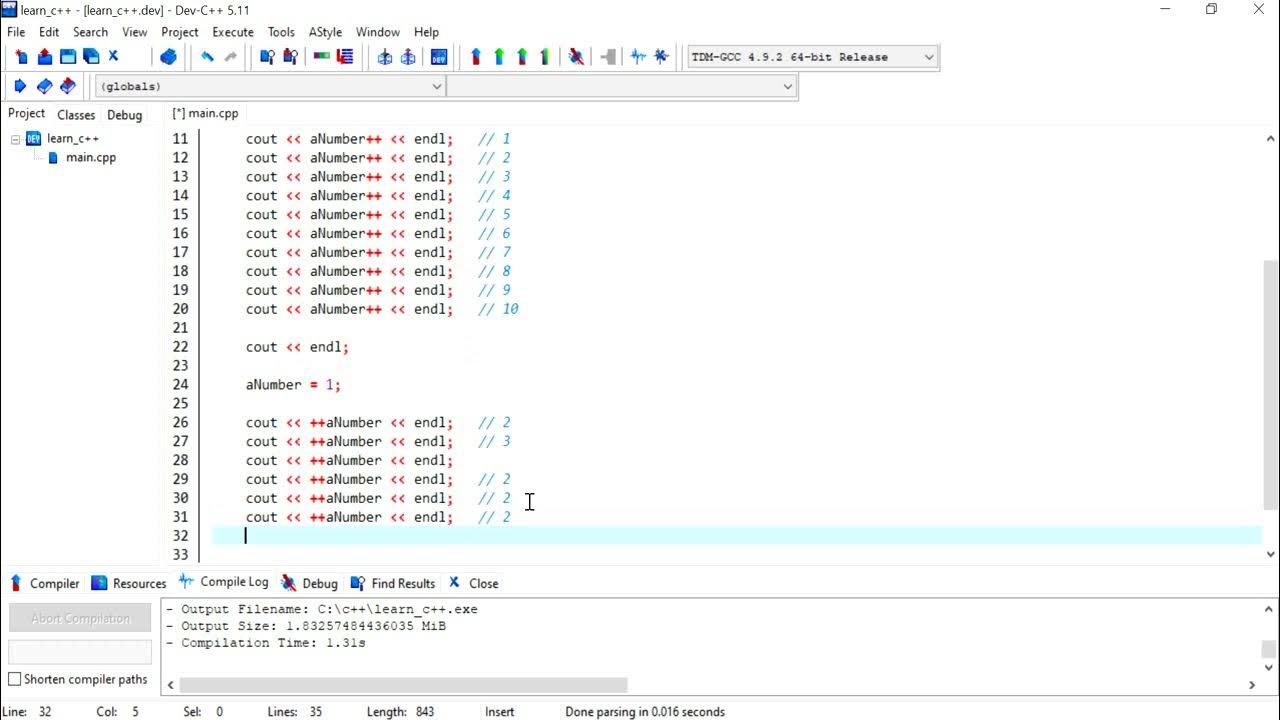Switch to the Compiler bottom tab

(44, 583)
